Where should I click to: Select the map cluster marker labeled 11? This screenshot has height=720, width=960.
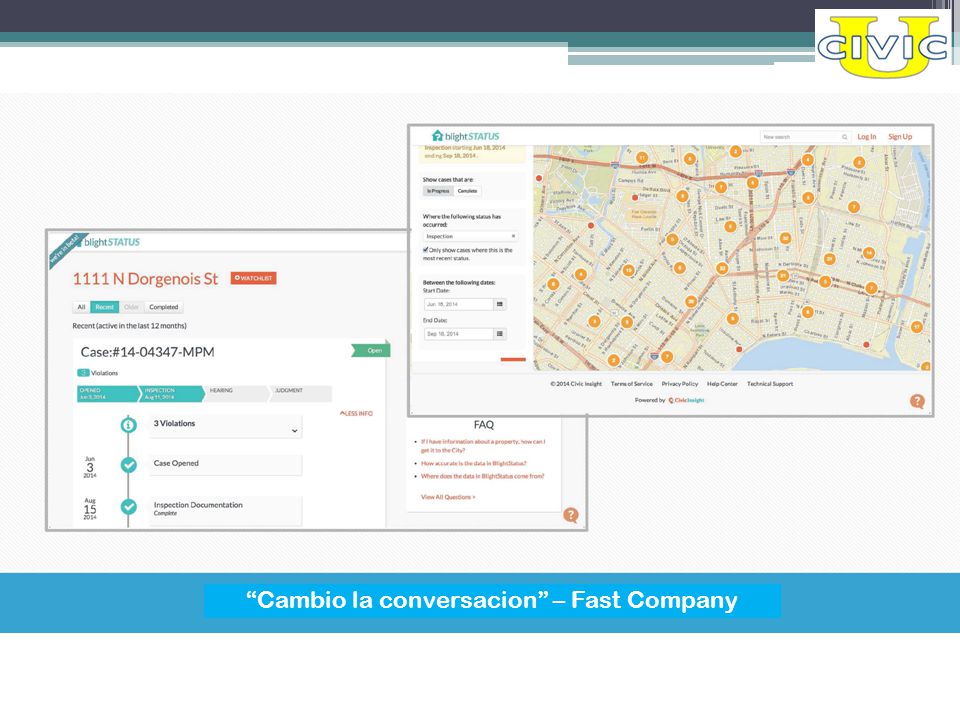[x=642, y=158]
